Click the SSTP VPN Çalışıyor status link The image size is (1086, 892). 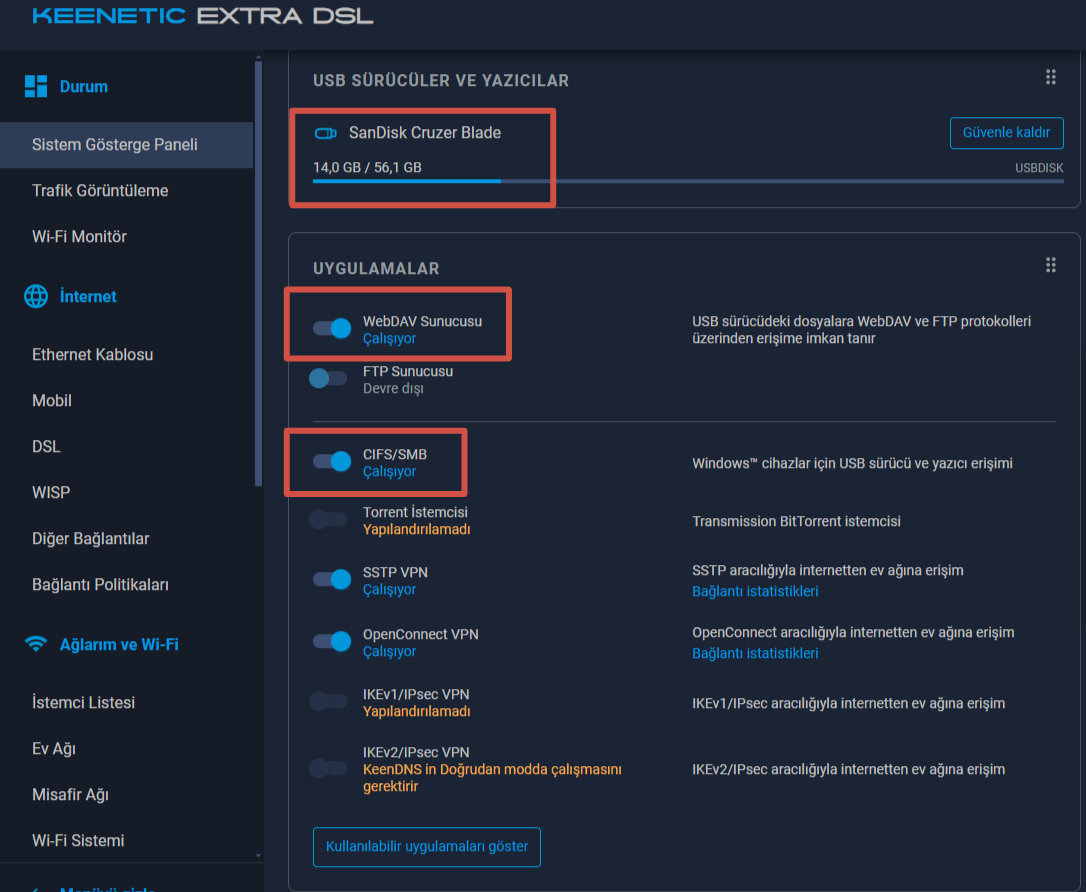[389, 589]
